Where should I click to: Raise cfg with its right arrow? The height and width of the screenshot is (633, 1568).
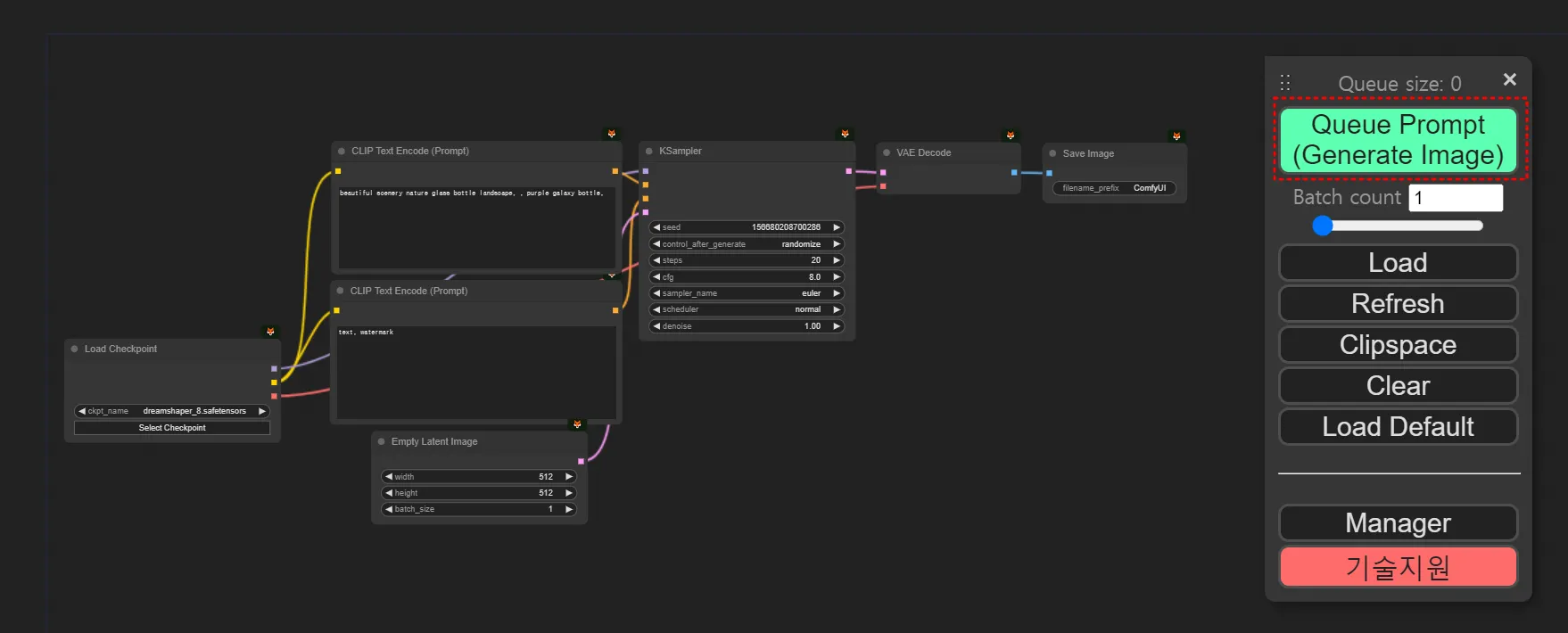(x=837, y=277)
